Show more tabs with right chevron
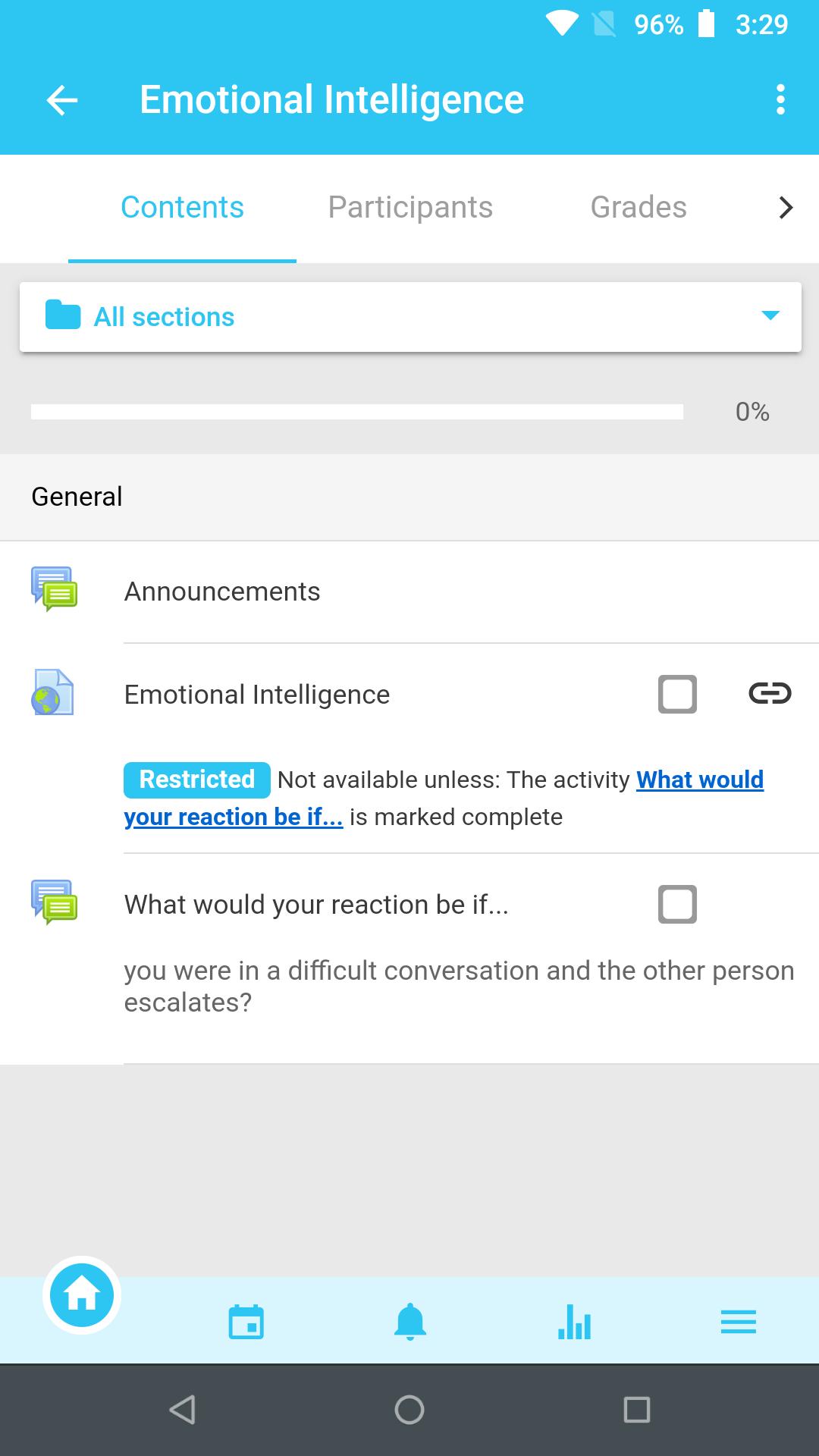 click(786, 208)
